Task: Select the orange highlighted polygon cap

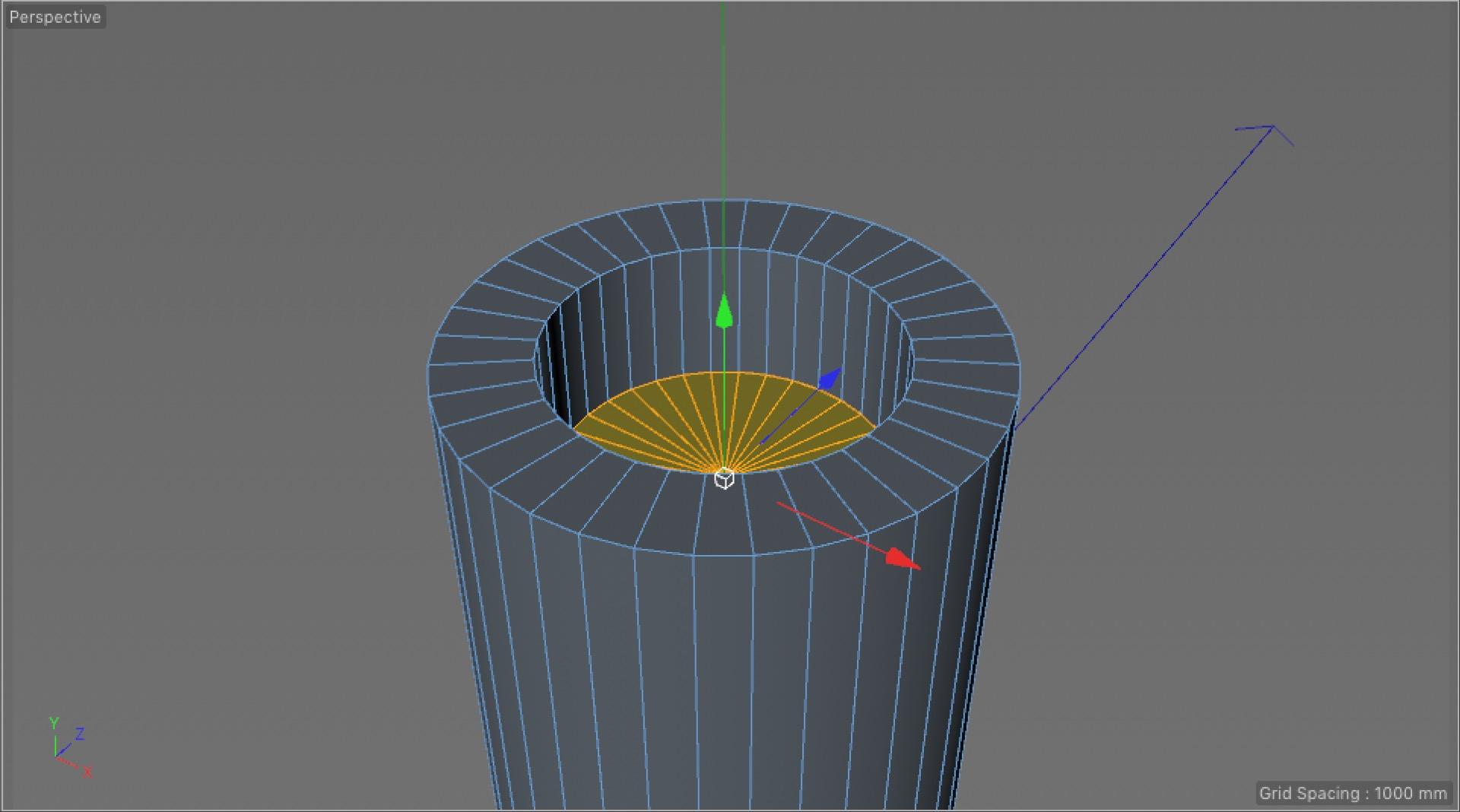Action: [x=724, y=422]
